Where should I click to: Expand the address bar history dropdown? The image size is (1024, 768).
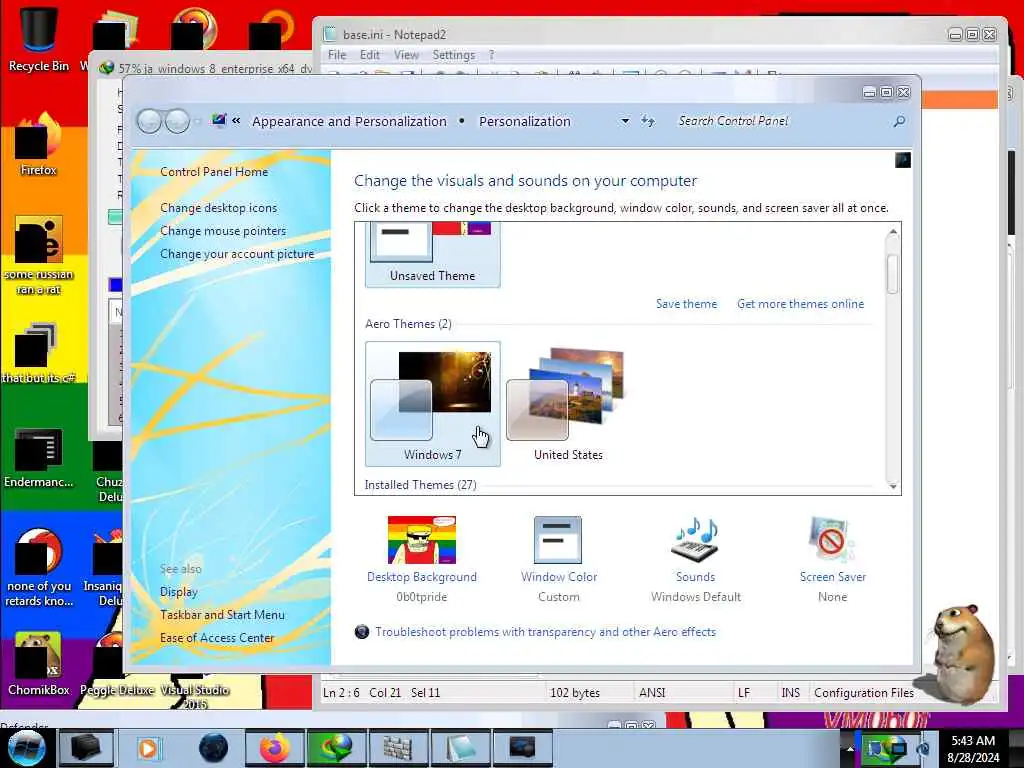point(625,121)
